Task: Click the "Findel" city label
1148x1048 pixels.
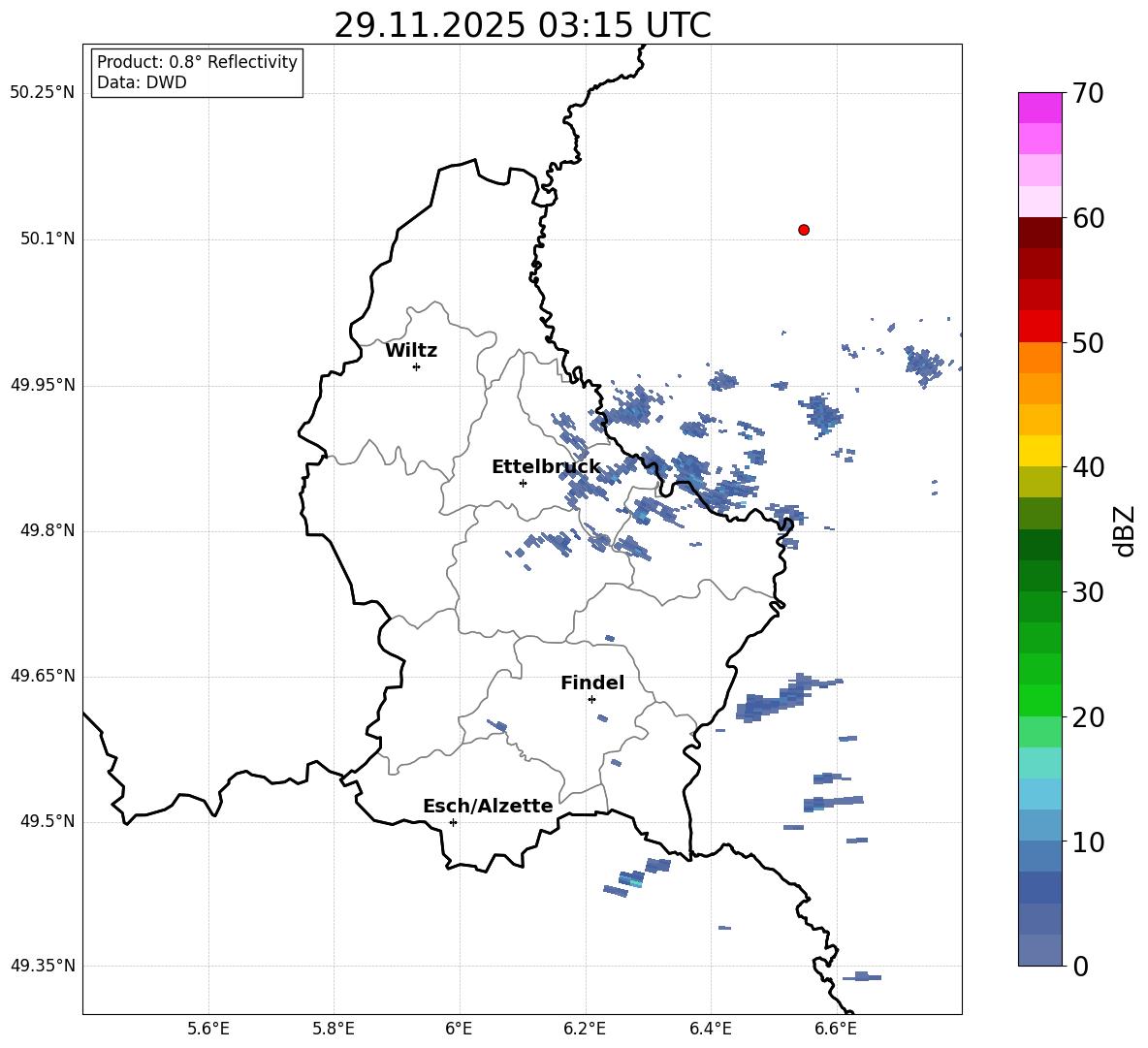Action: (592, 683)
